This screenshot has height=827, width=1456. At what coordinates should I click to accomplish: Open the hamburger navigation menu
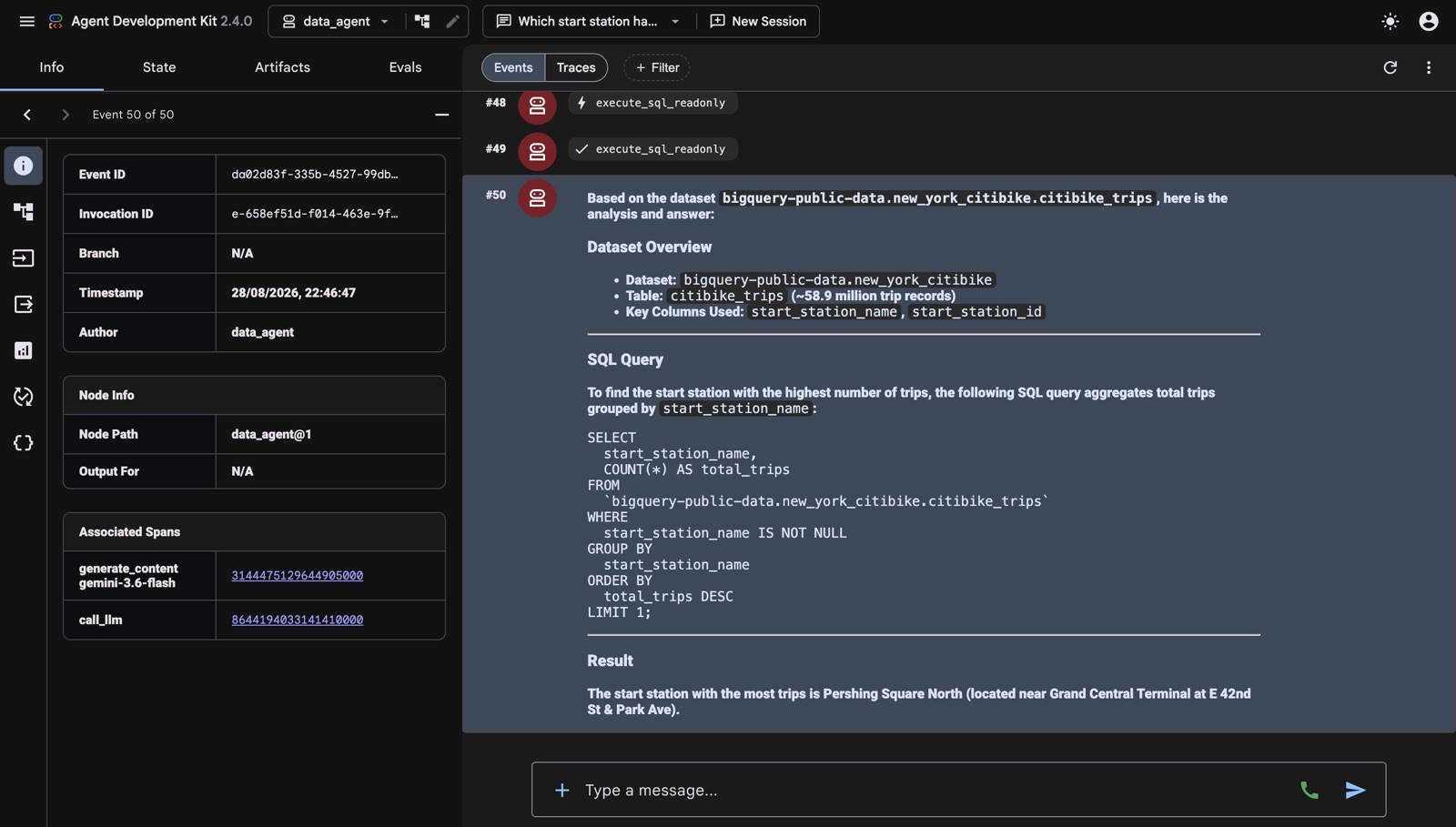point(26,21)
